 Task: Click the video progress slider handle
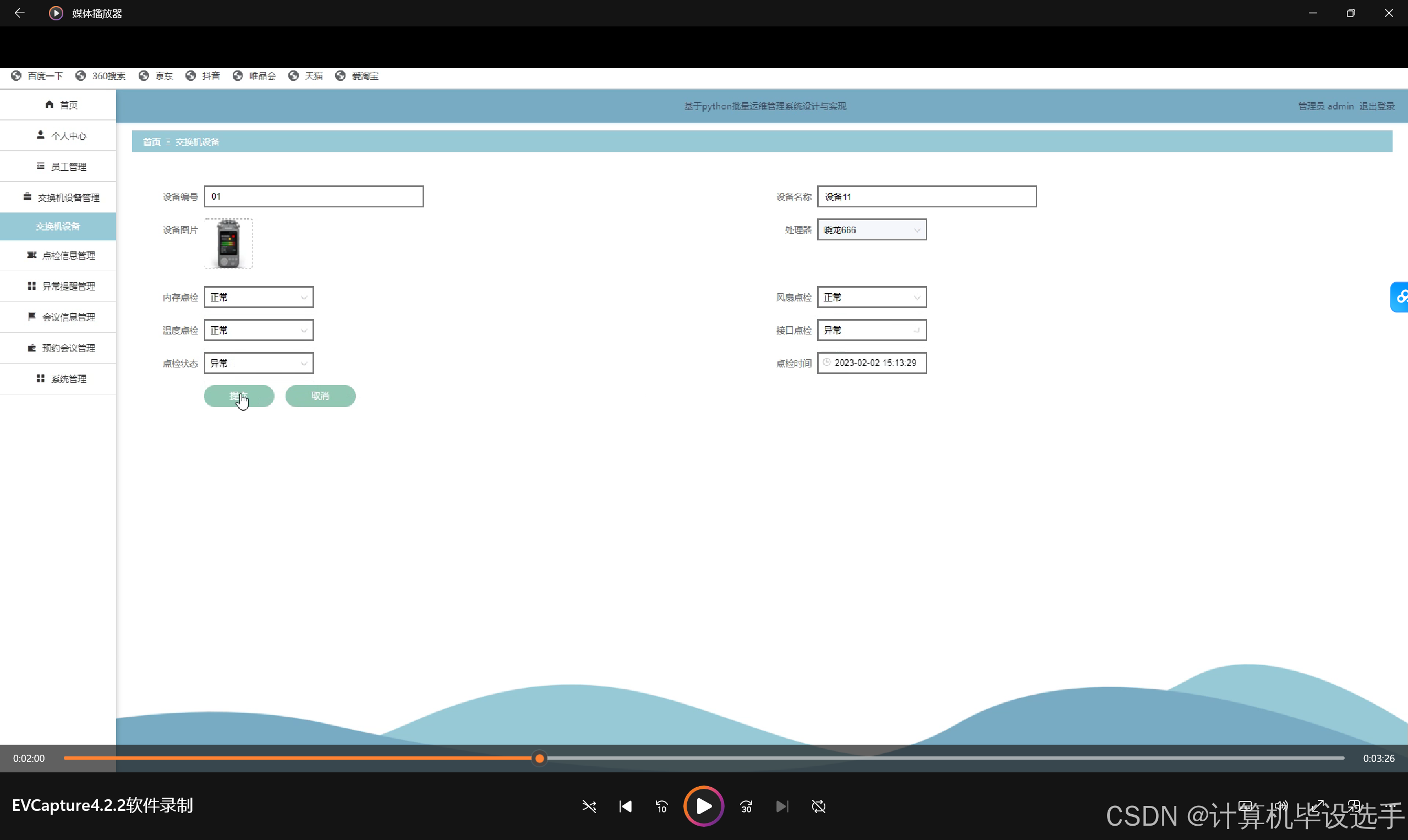tap(540, 758)
